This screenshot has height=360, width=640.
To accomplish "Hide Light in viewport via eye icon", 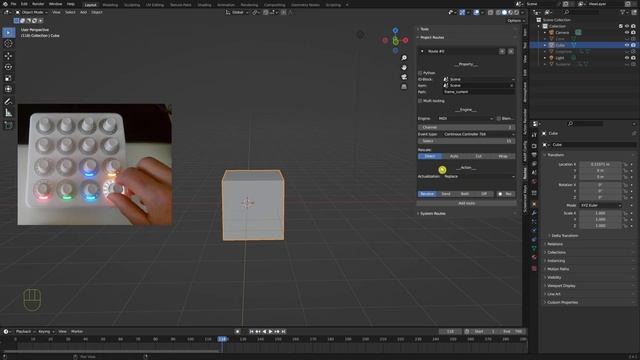I will (x=627, y=58).
